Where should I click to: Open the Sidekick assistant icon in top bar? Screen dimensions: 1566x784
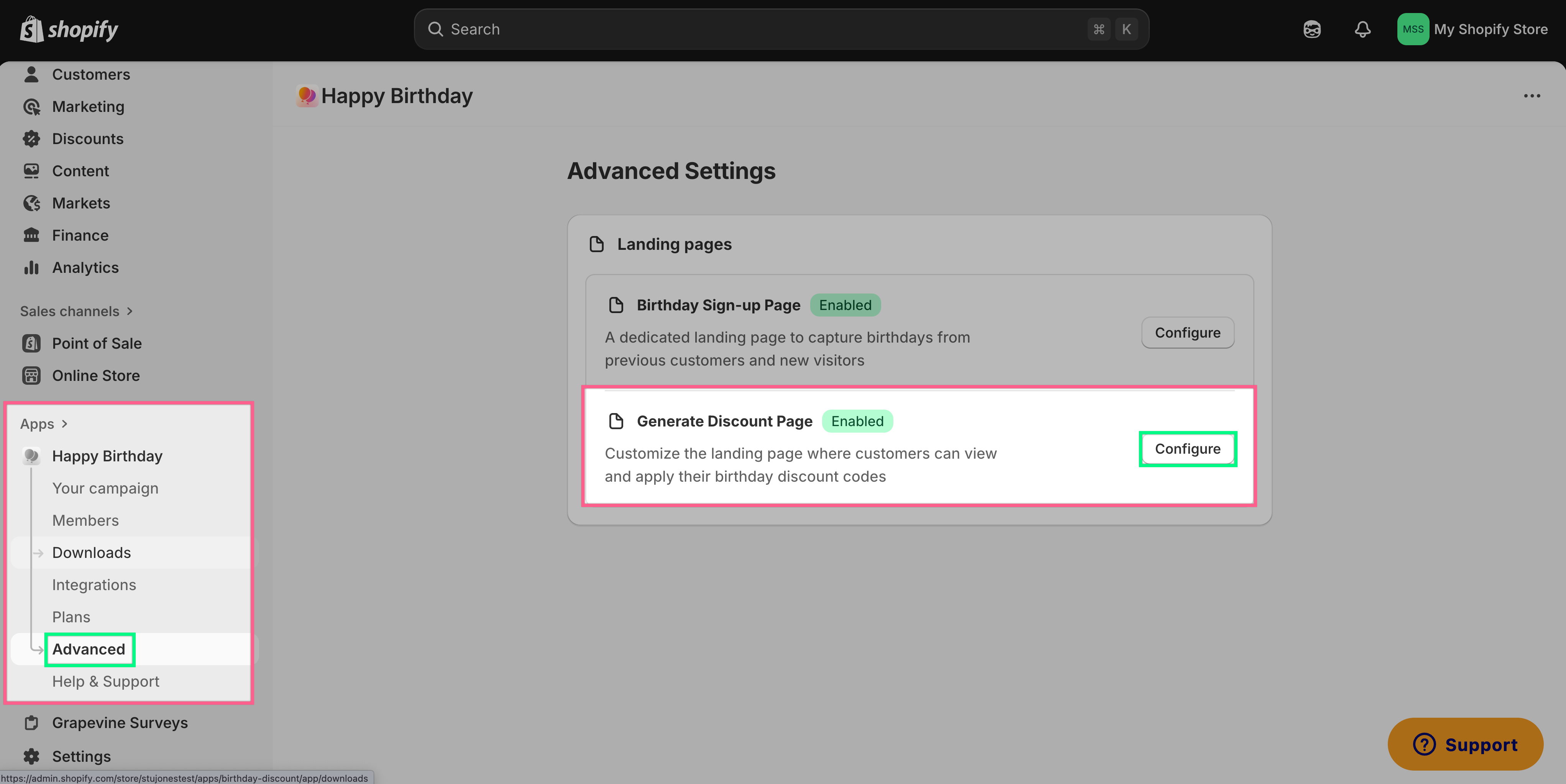[1312, 29]
